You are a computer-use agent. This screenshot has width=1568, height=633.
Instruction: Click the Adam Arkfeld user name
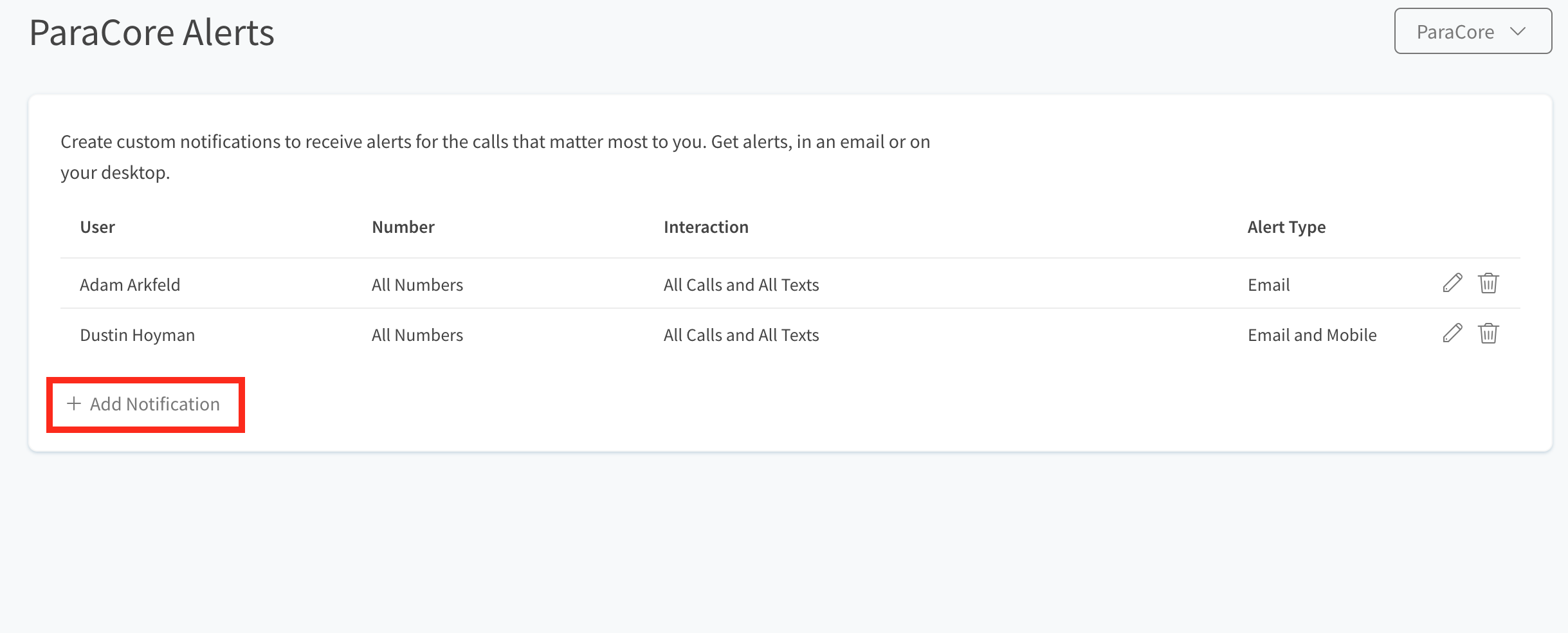130,285
